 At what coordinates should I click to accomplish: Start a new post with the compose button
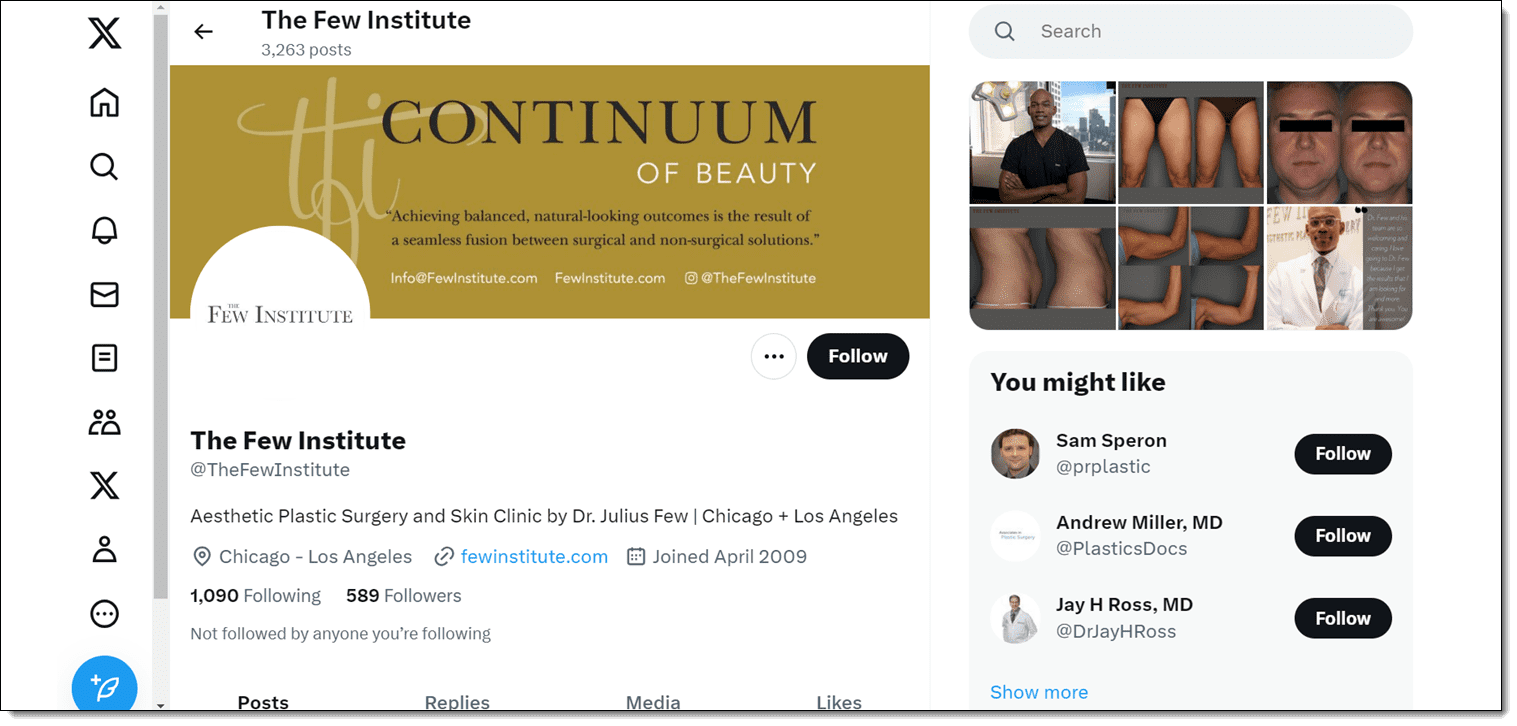pos(104,686)
